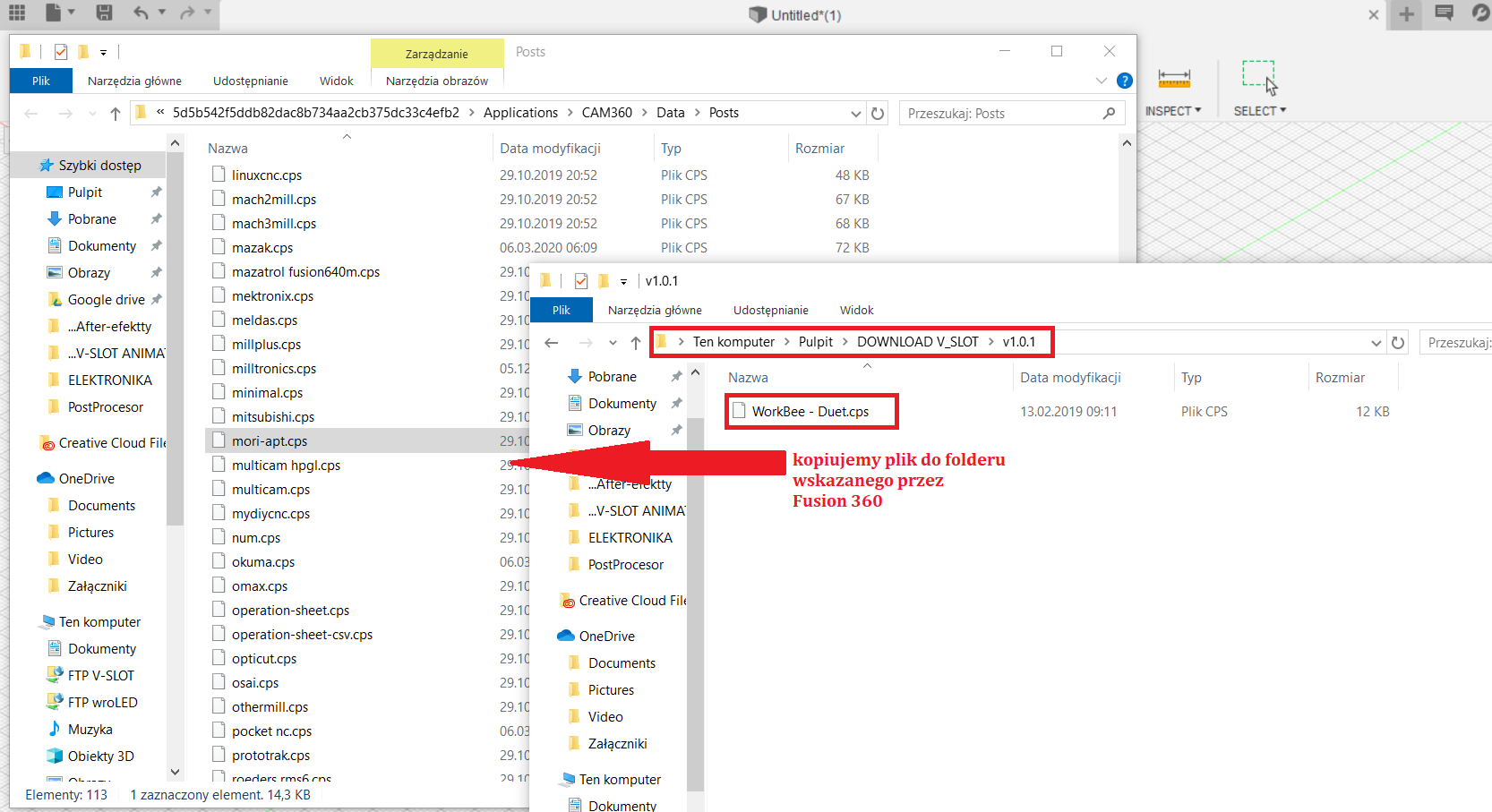
Task: Navigate to Applications in the Posts address path
Action: point(520,113)
